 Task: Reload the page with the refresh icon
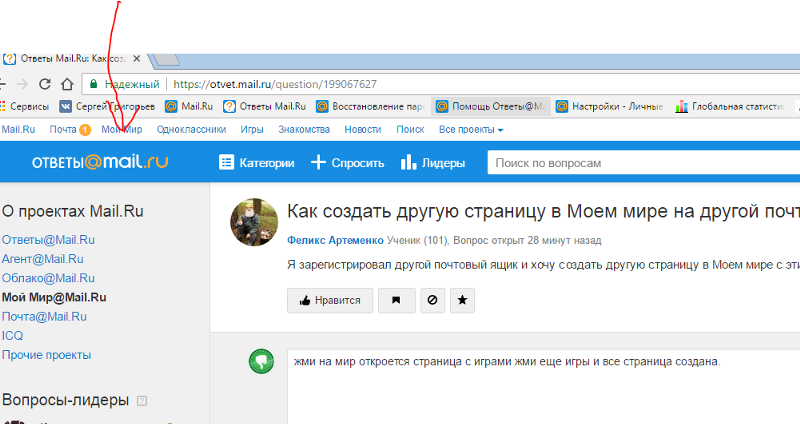(x=45, y=84)
